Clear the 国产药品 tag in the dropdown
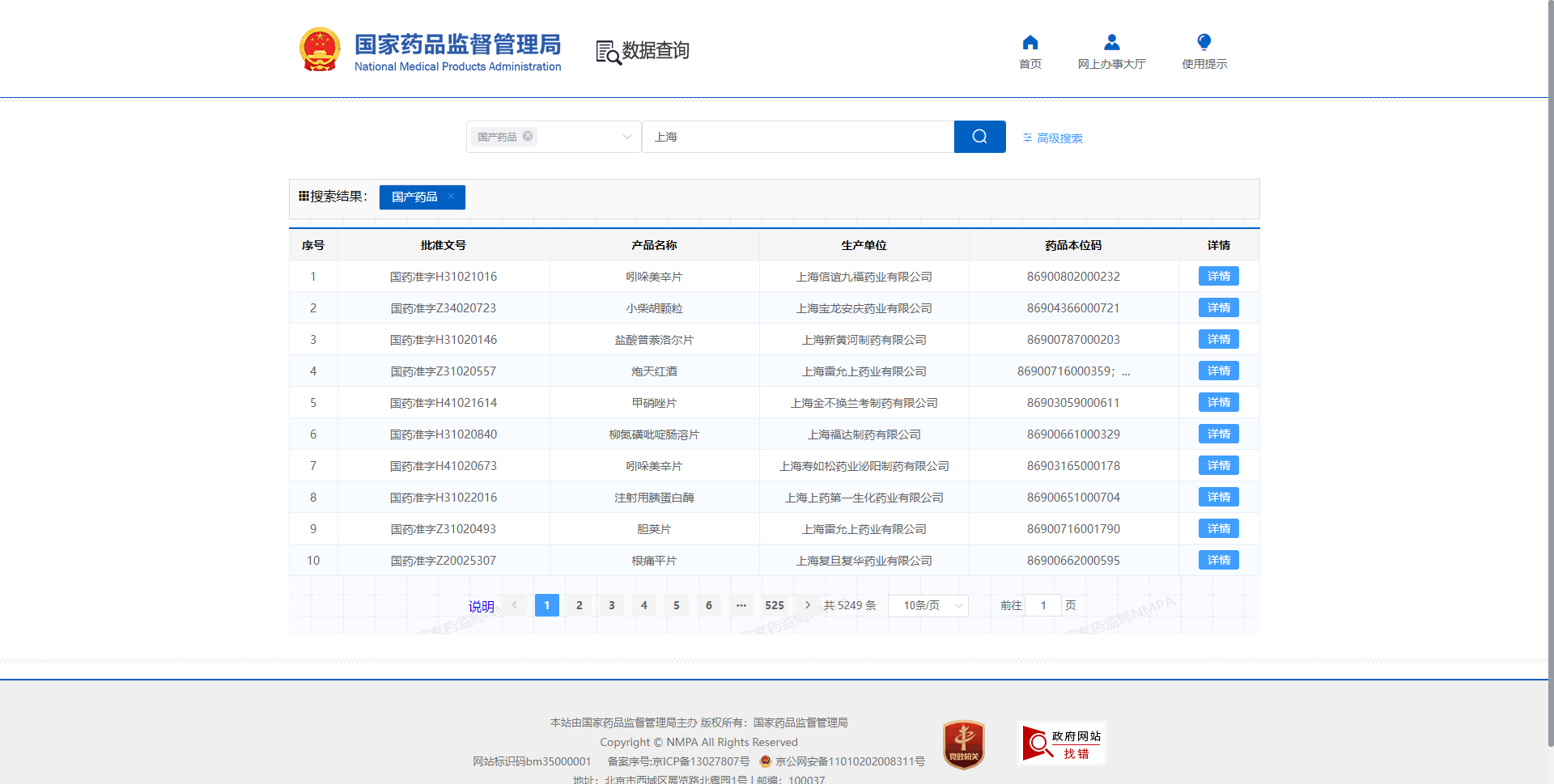Image resolution: width=1554 pixels, height=784 pixels. pyautogui.click(x=528, y=136)
